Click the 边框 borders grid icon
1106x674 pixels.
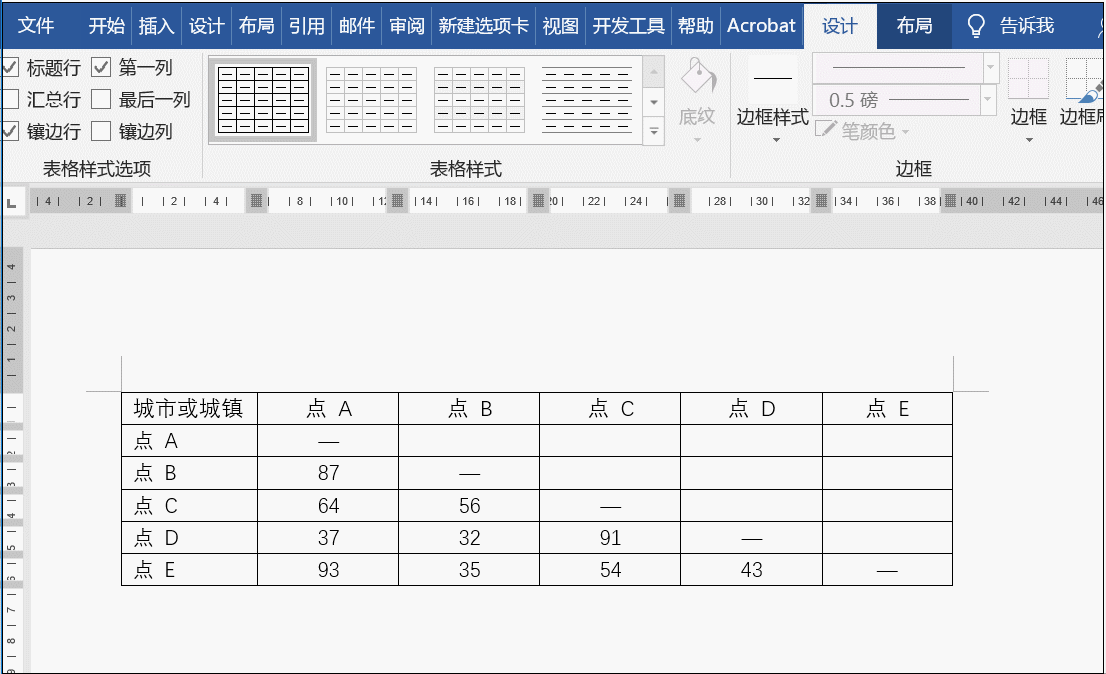click(1028, 79)
